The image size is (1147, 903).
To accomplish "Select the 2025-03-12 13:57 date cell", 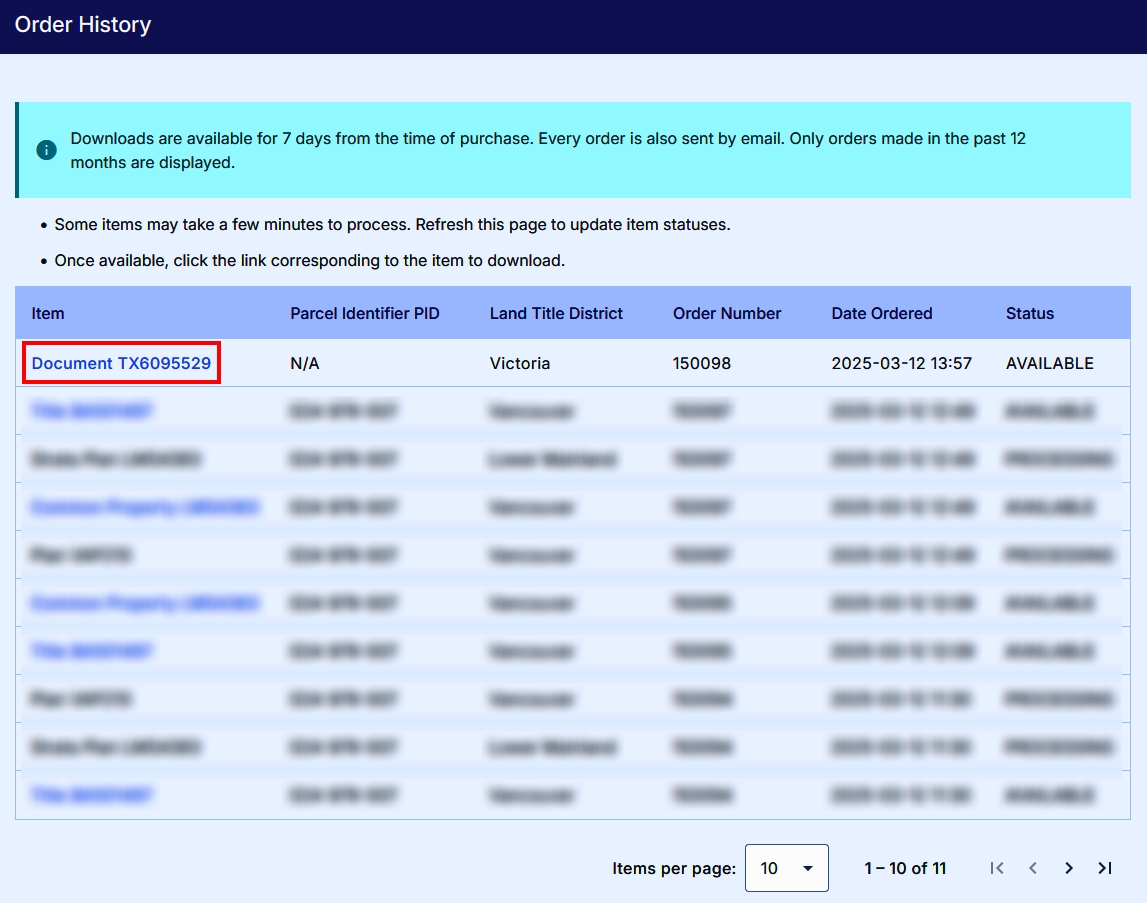I will [x=902, y=363].
